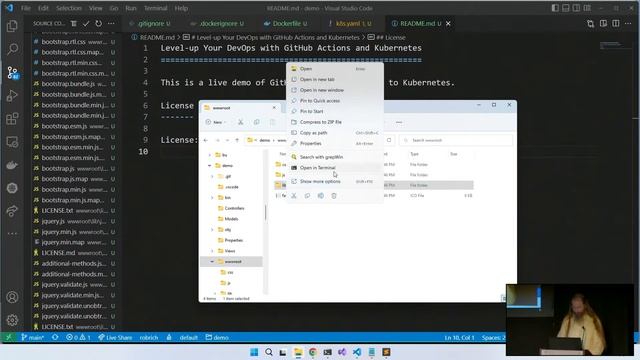Expand the Views folder in navigation pane
Image resolution: width=640 pixels, height=360 pixels.
[x=212, y=251]
